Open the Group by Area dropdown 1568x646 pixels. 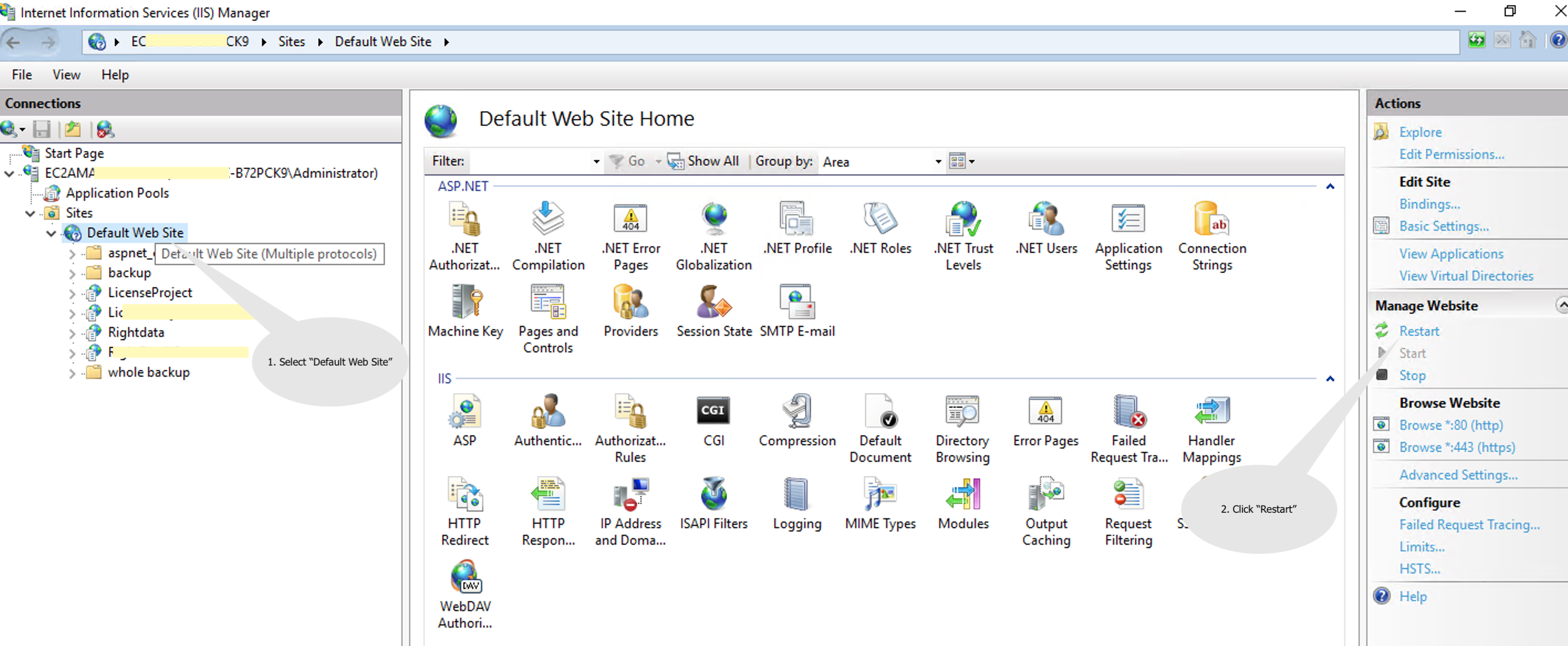pos(882,161)
